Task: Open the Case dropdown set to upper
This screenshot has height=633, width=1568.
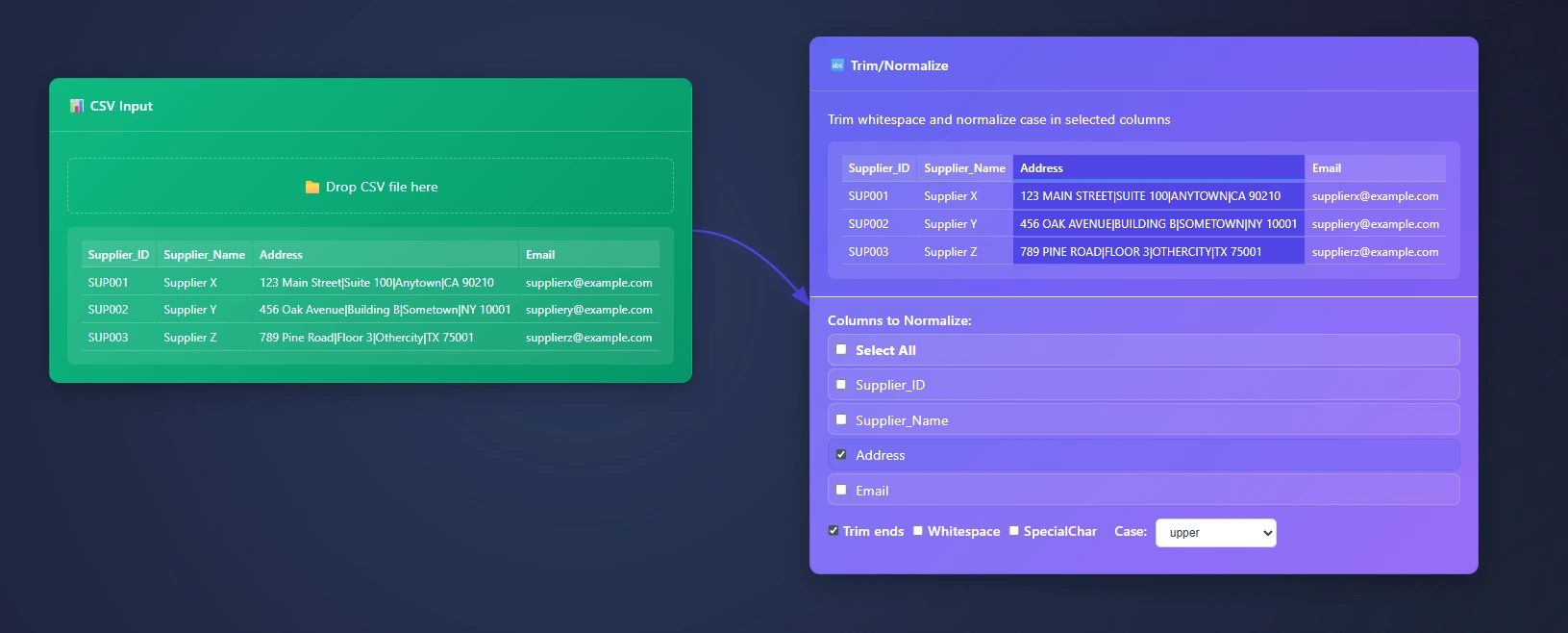Action: pyautogui.click(x=1216, y=533)
